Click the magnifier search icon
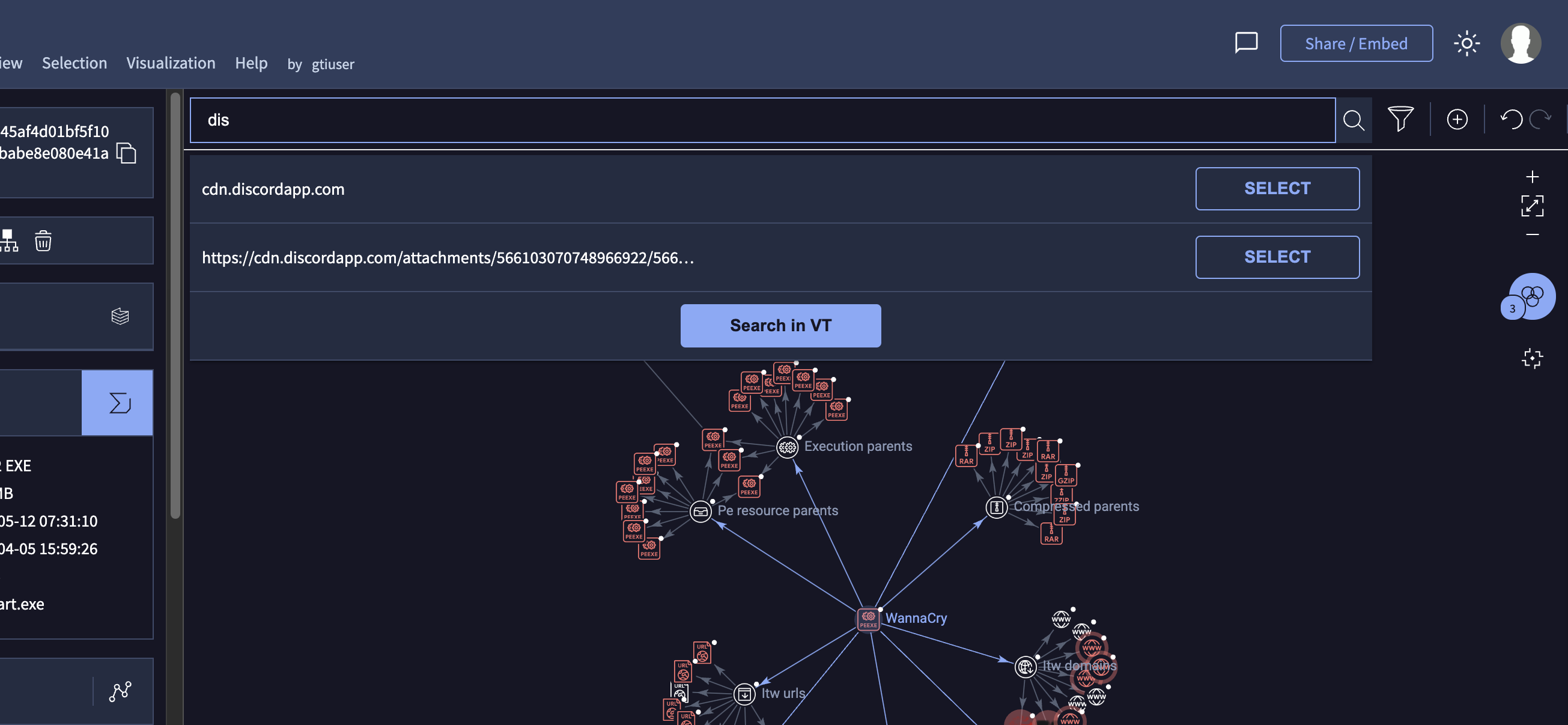Image resolution: width=1568 pixels, height=725 pixels. (x=1353, y=120)
